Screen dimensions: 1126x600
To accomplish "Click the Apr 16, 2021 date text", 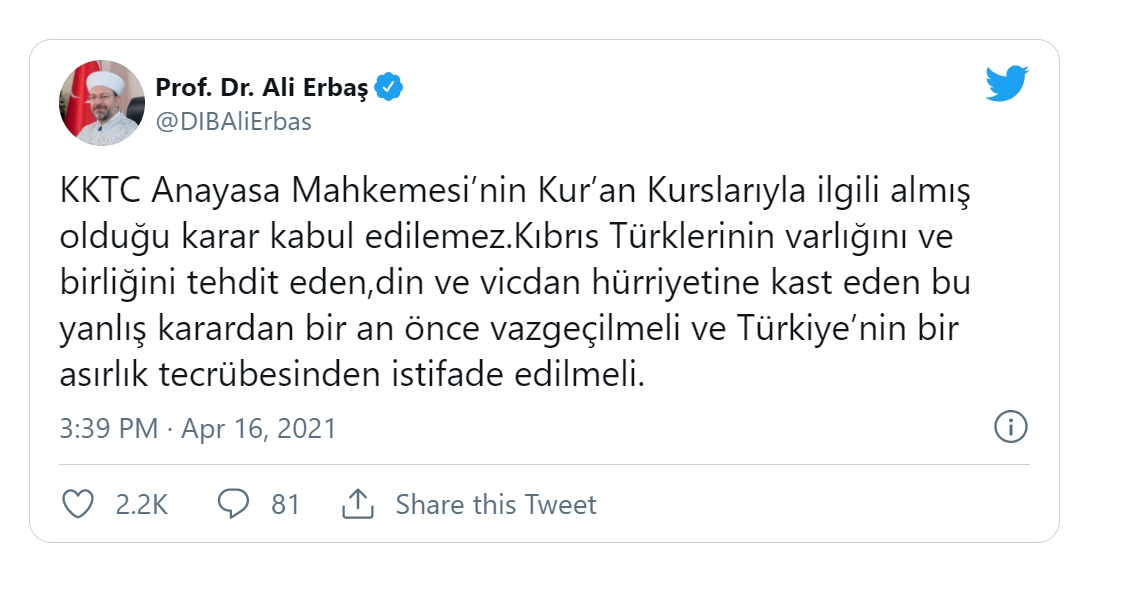I will pyautogui.click(x=257, y=429).
